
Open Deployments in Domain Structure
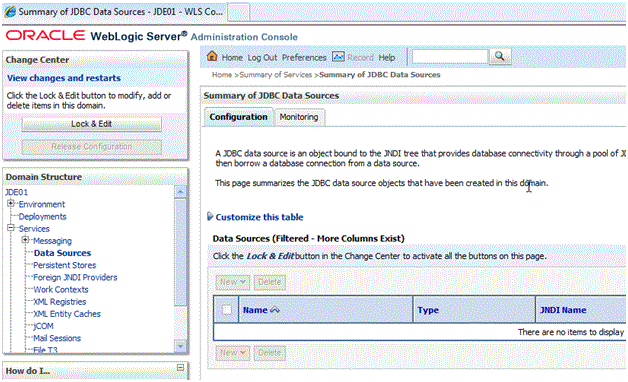pyautogui.click(x=42, y=217)
